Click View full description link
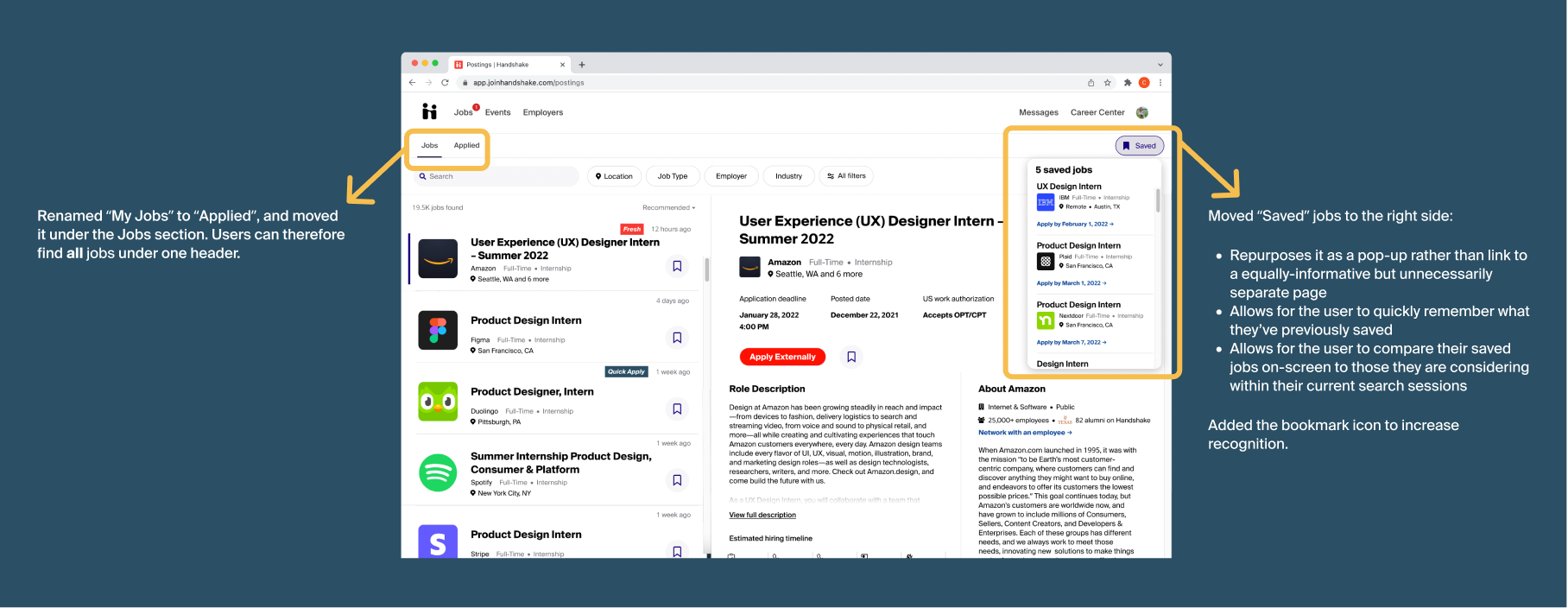 coord(762,516)
